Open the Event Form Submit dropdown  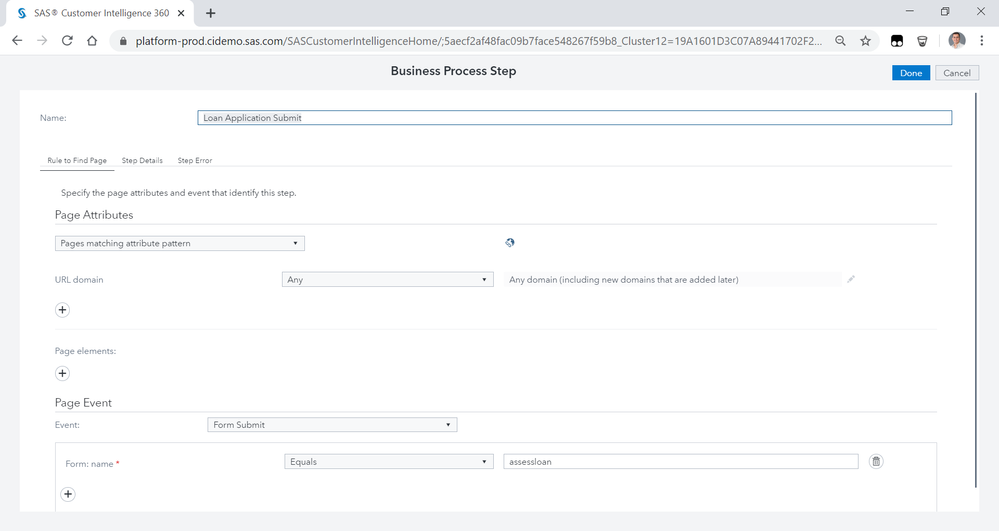click(x=332, y=425)
